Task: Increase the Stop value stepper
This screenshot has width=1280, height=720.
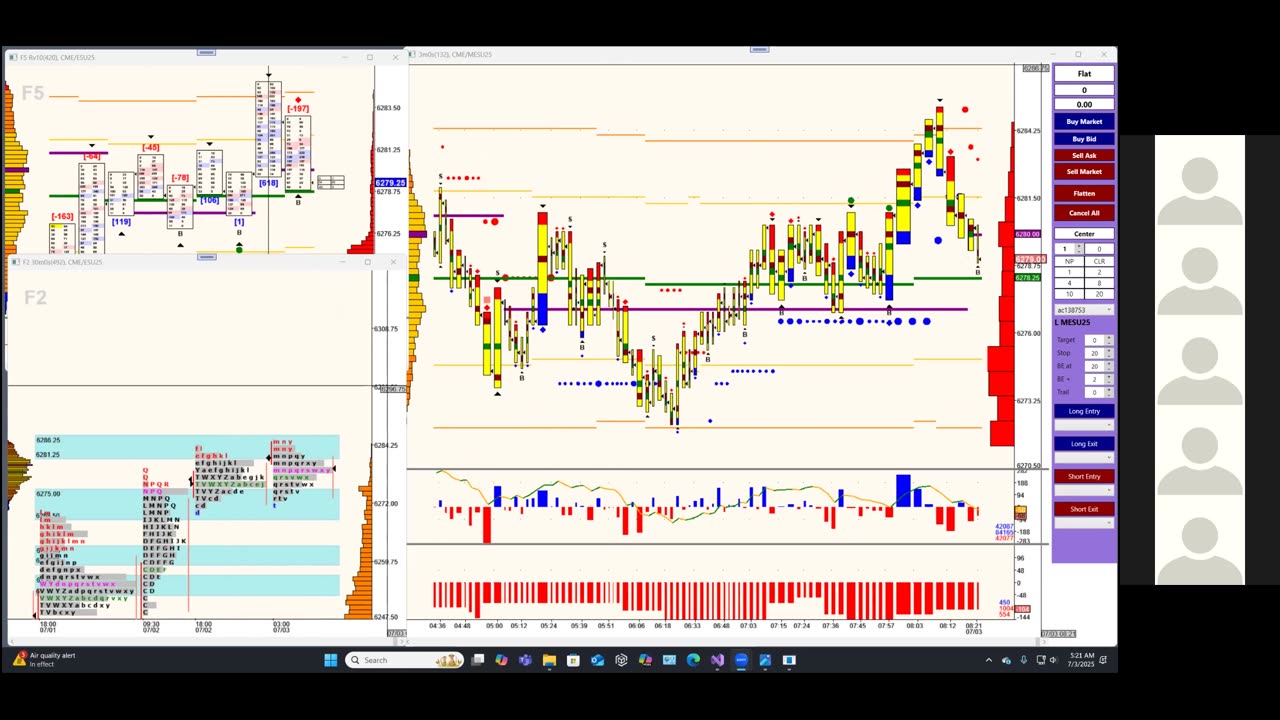Action: (x=1109, y=350)
